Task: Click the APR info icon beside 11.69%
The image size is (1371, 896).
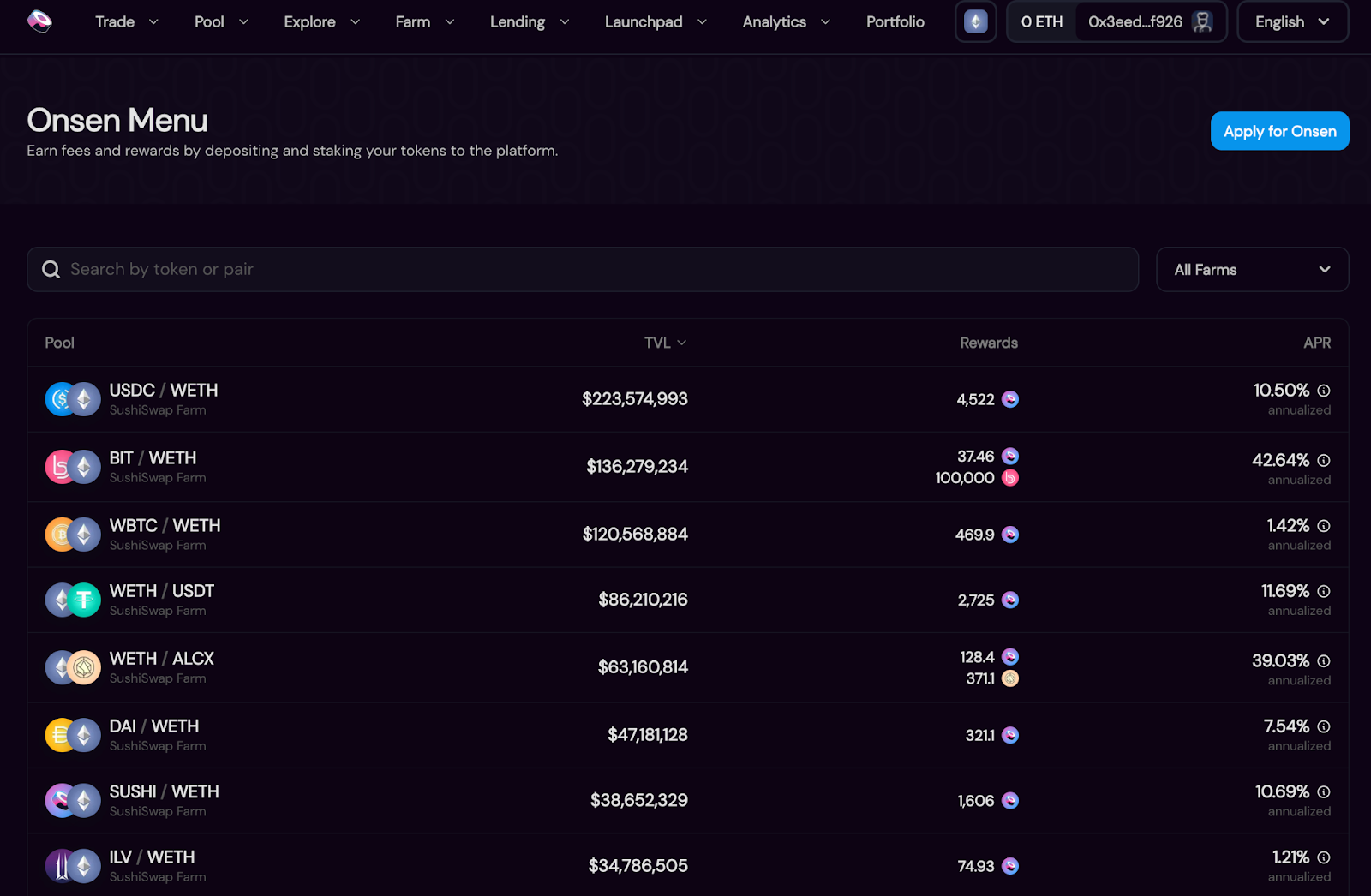Action: [1324, 592]
